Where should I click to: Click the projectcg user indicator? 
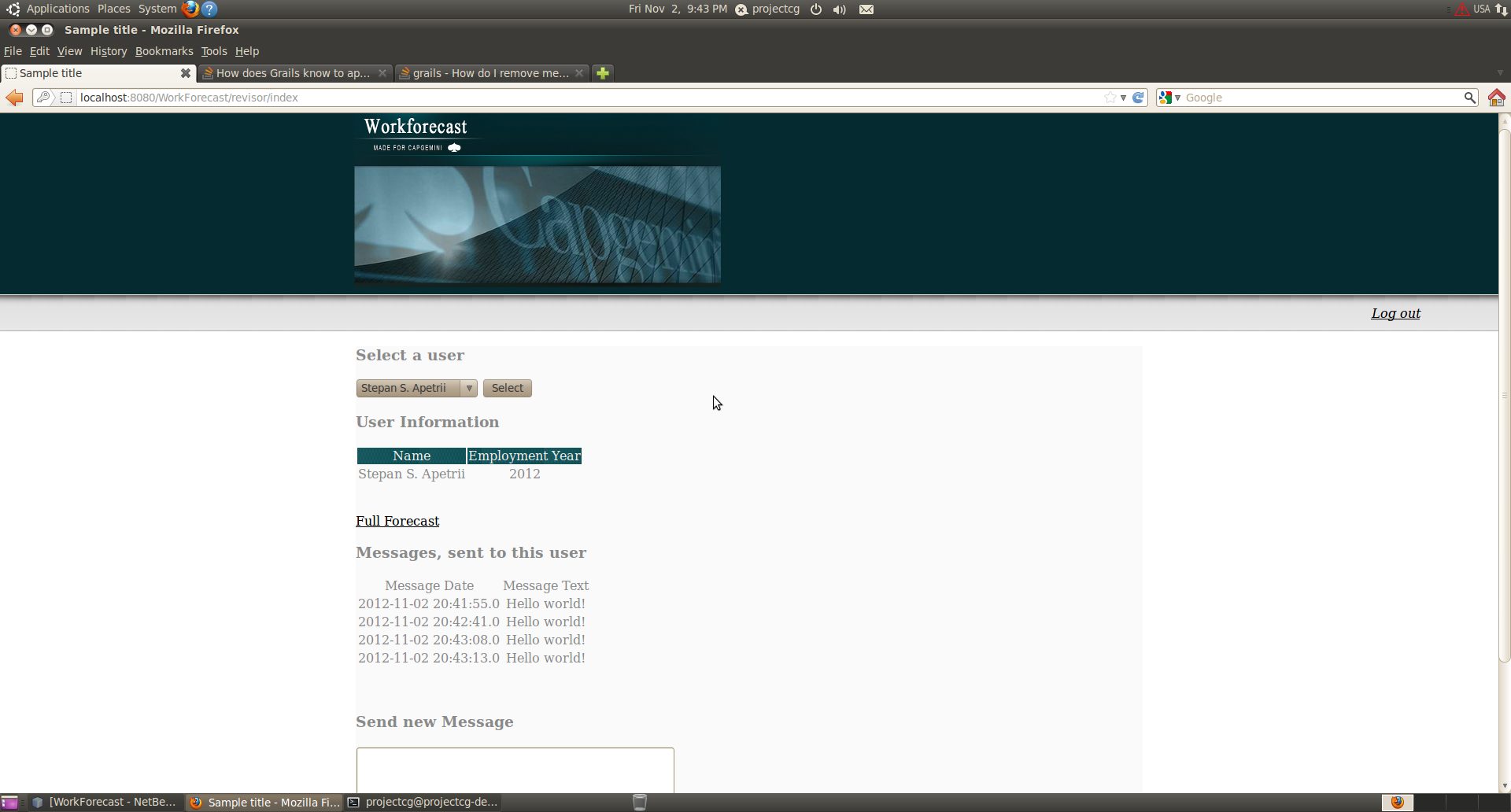[x=768, y=9]
